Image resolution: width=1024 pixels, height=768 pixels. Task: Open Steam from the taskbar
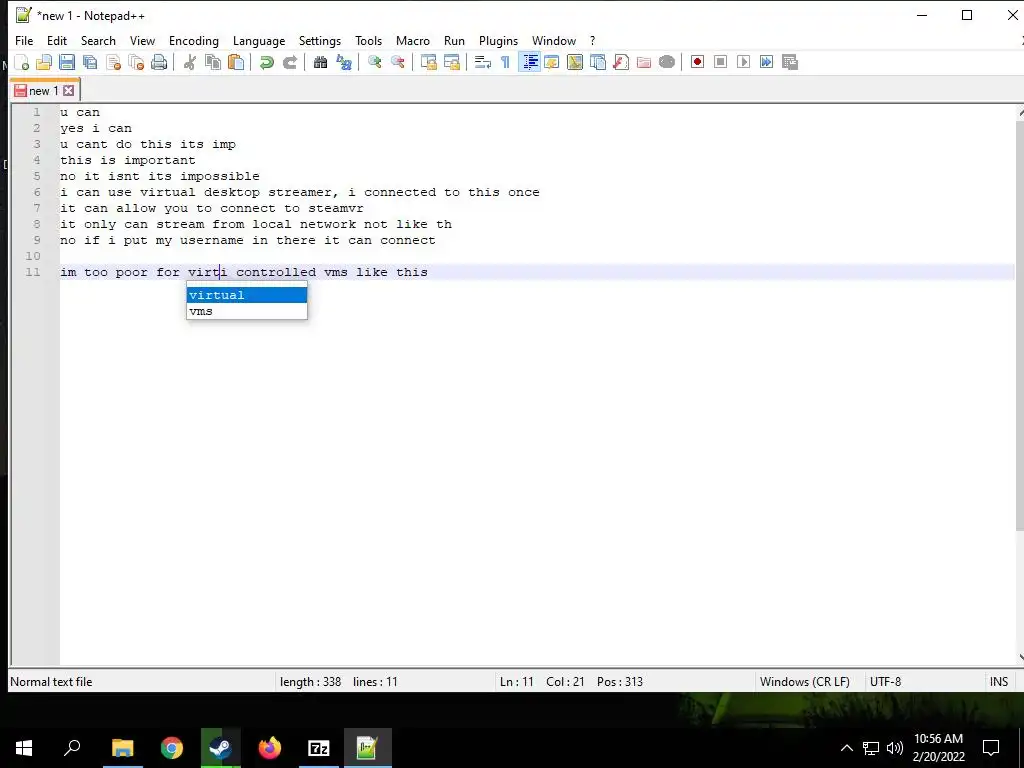(x=221, y=748)
